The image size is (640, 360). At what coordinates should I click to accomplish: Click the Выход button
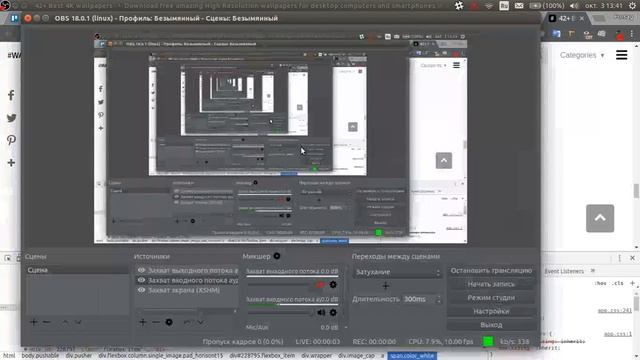pos(491,325)
